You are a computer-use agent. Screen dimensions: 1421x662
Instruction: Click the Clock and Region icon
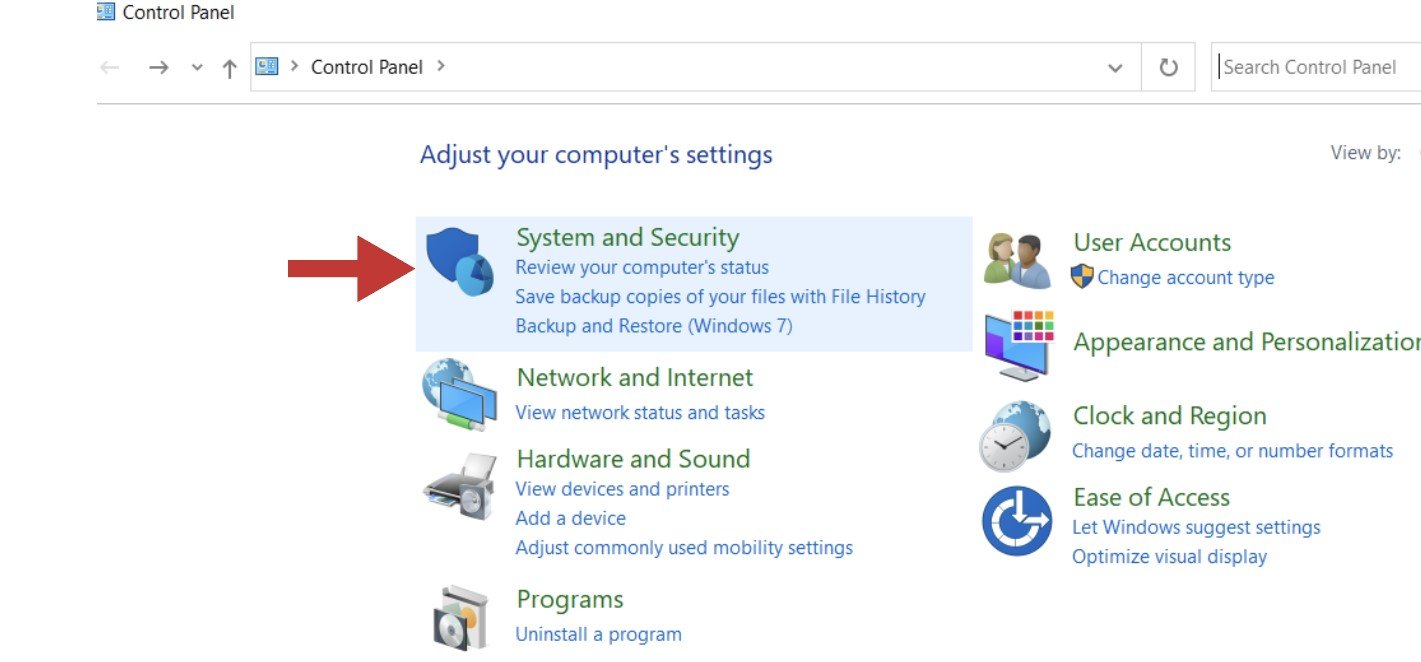[1015, 436]
